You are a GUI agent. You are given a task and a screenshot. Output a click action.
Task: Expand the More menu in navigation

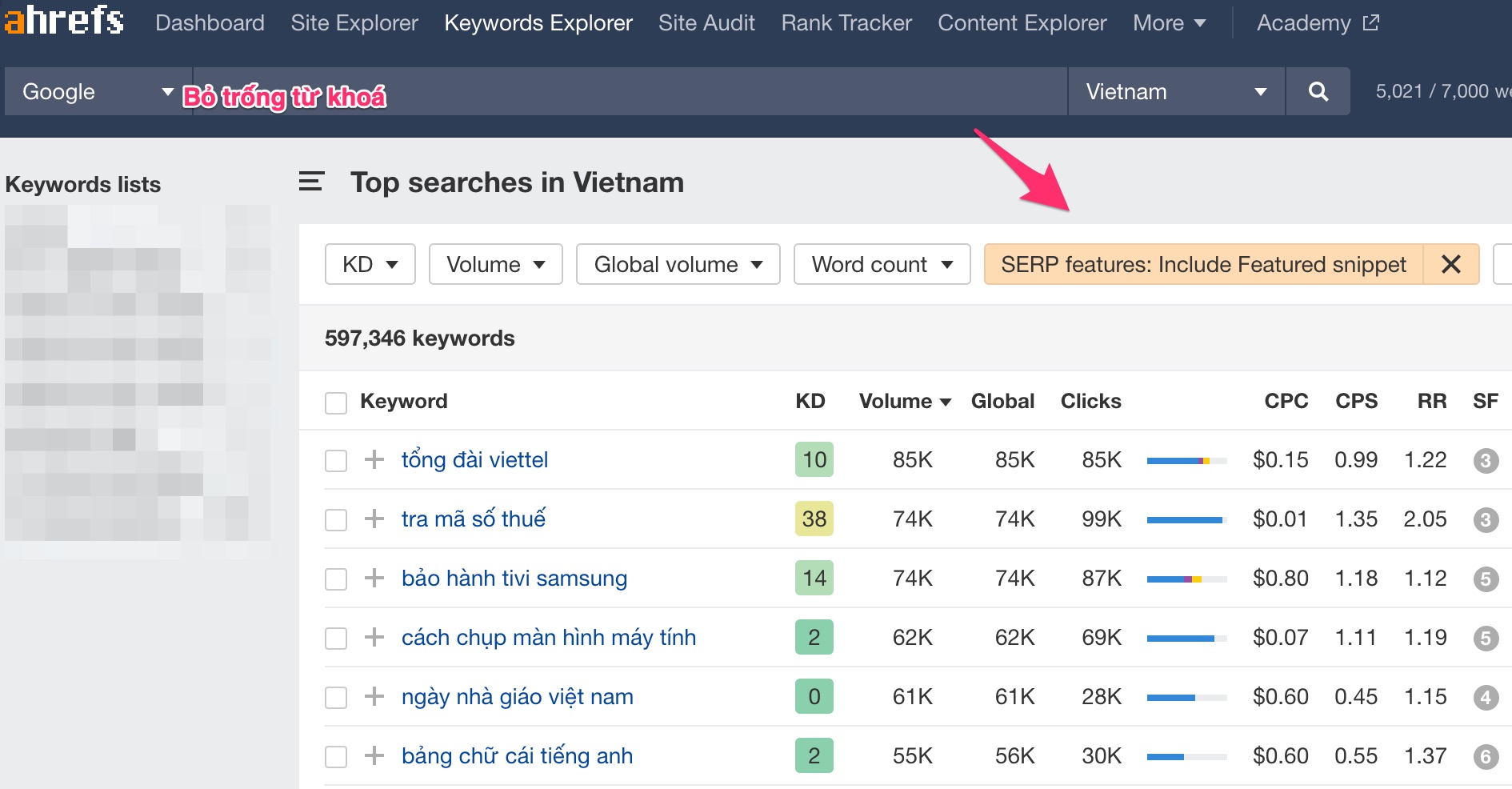click(1169, 22)
